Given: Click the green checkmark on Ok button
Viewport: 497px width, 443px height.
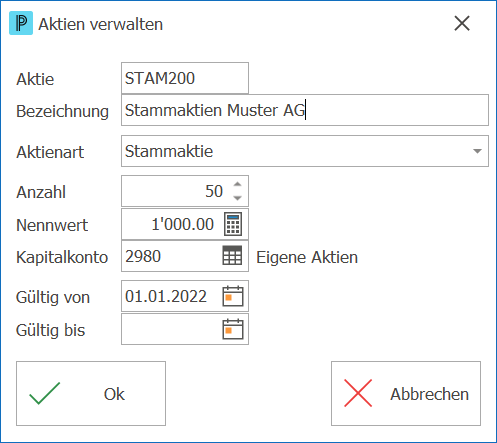Looking at the screenshot, I should click(45, 393).
